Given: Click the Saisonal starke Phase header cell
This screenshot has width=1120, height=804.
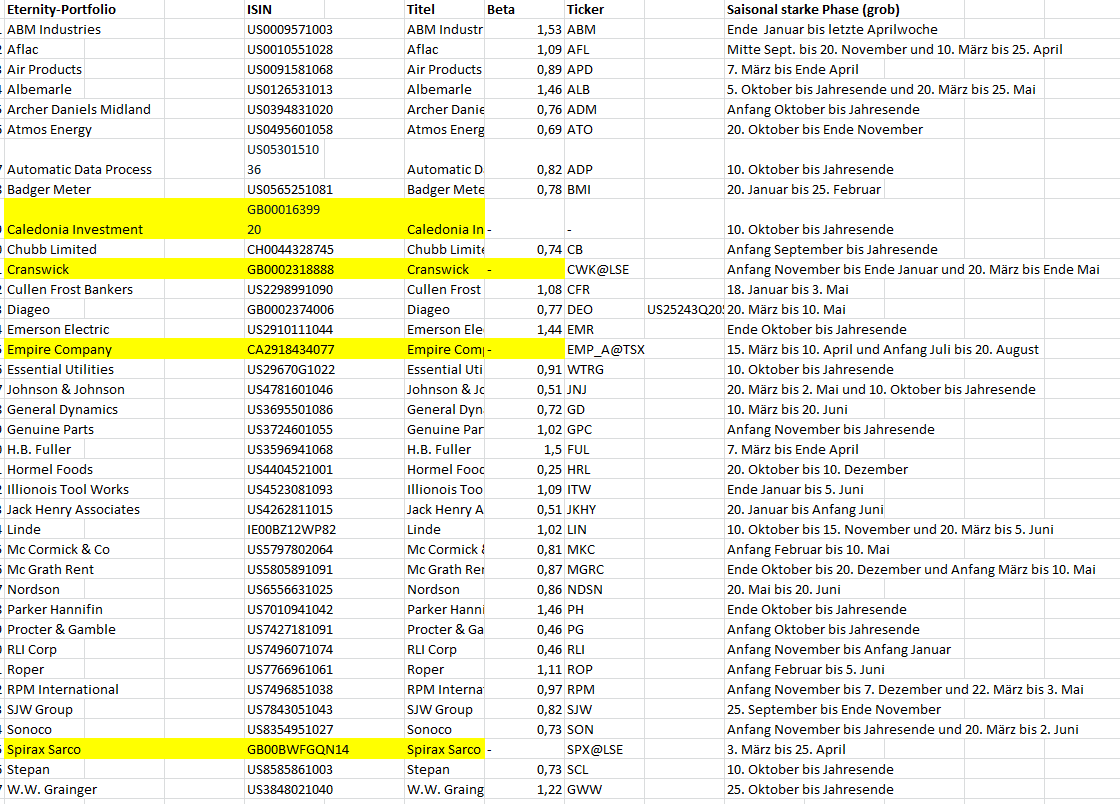Looking at the screenshot, I should [799, 9].
